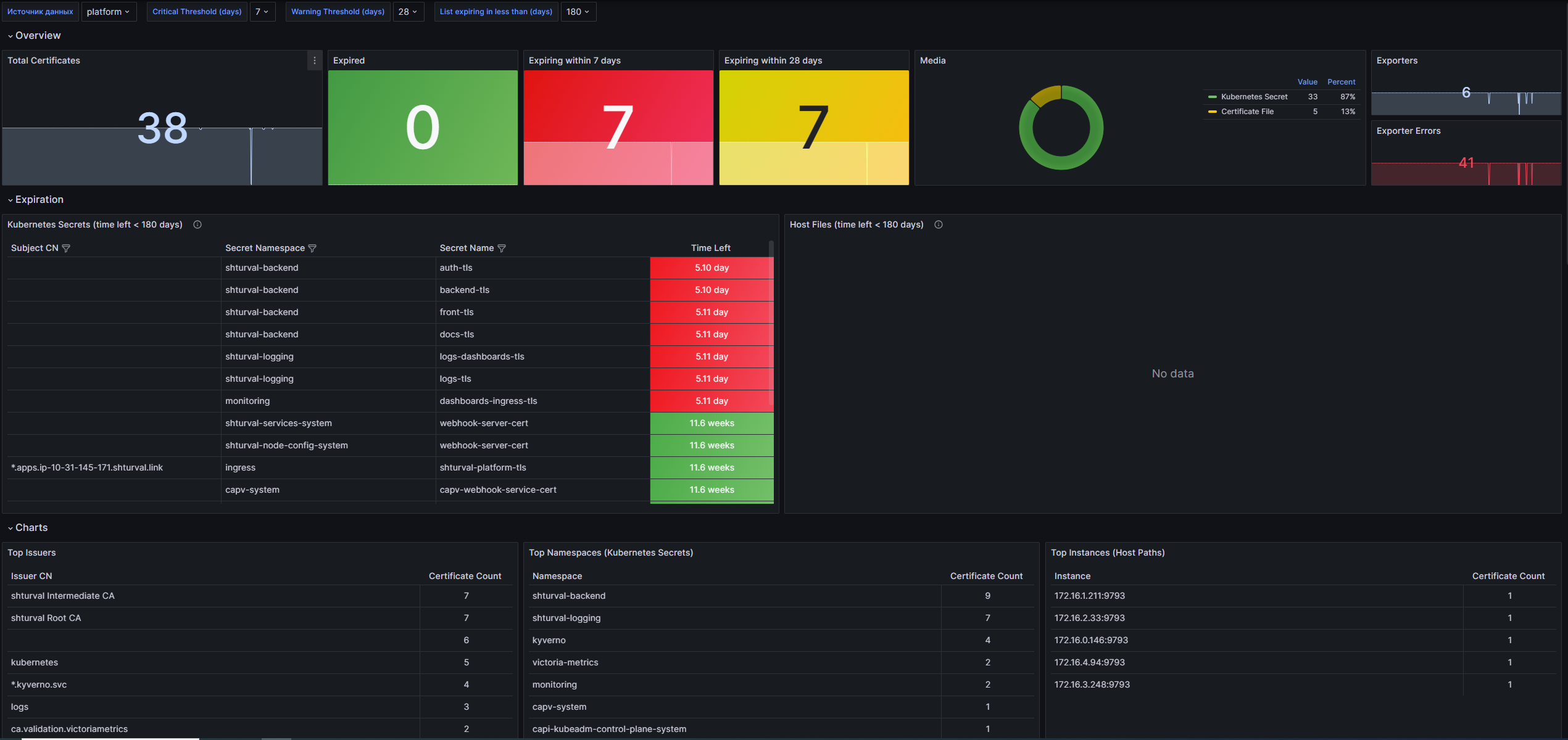Click Secret Name column filter icon
This screenshot has width=1568, height=740.
[x=502, y=248]
